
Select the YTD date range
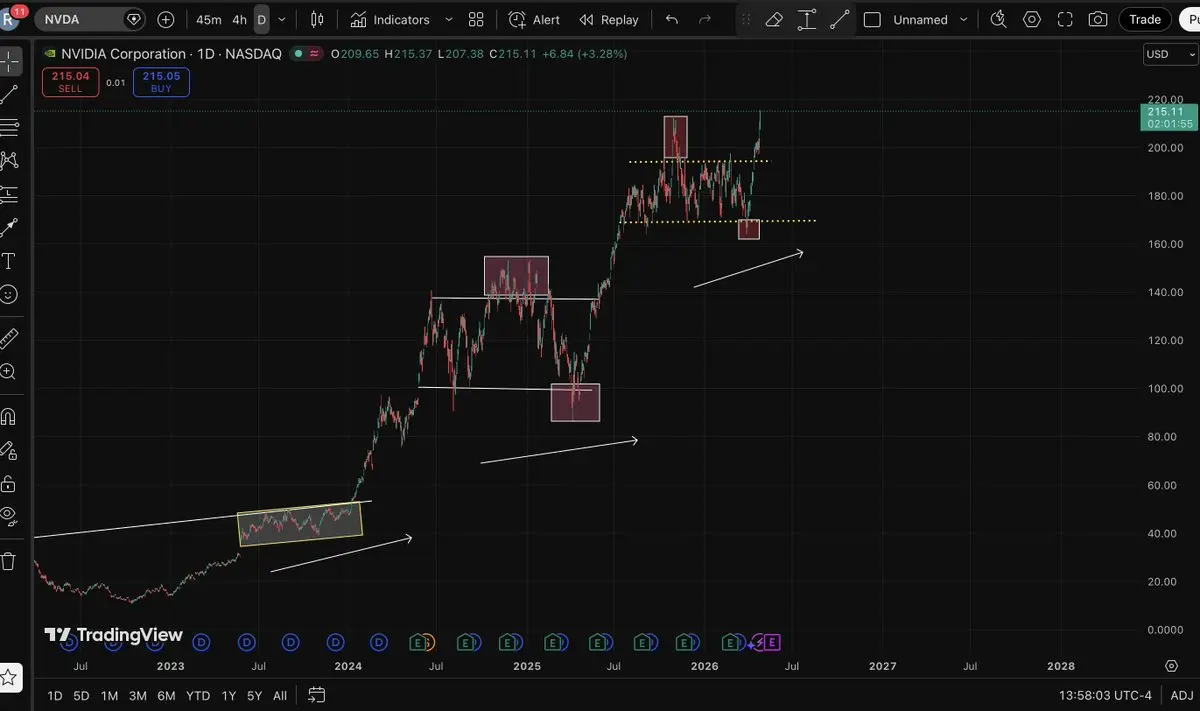[198, 695]
